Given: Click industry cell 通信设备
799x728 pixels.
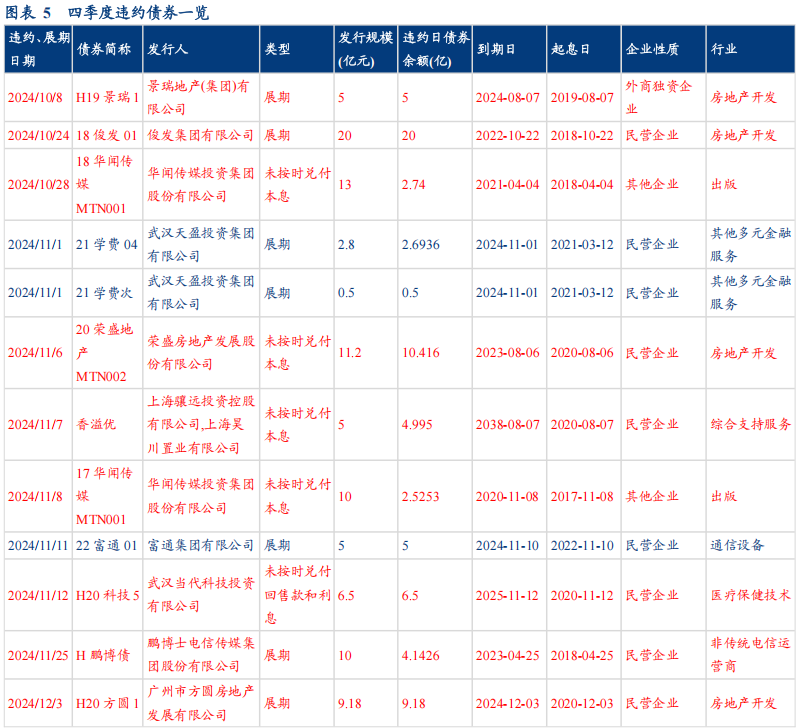Looking at the screenshot, I should point(737,546).
